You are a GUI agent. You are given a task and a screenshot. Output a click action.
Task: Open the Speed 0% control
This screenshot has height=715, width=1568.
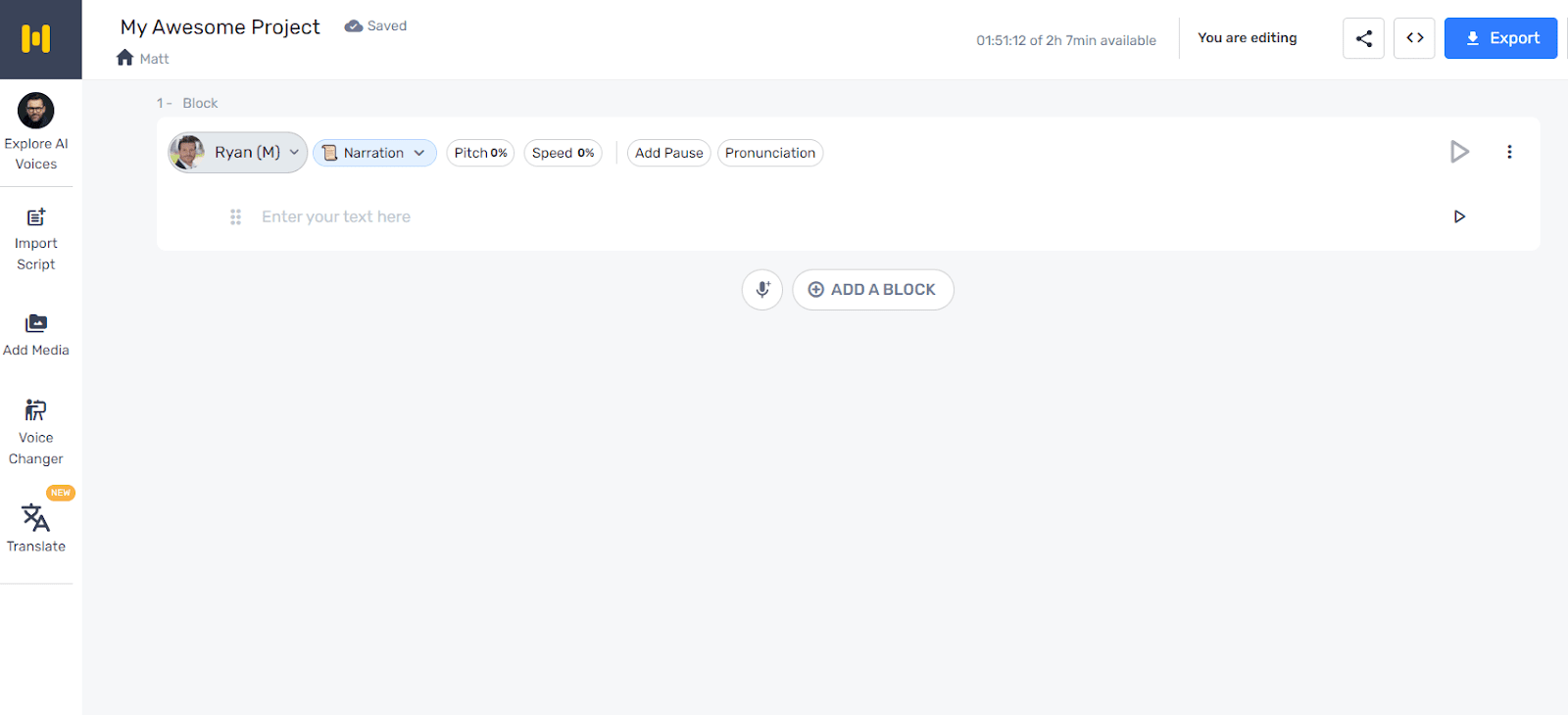point(563,153)
